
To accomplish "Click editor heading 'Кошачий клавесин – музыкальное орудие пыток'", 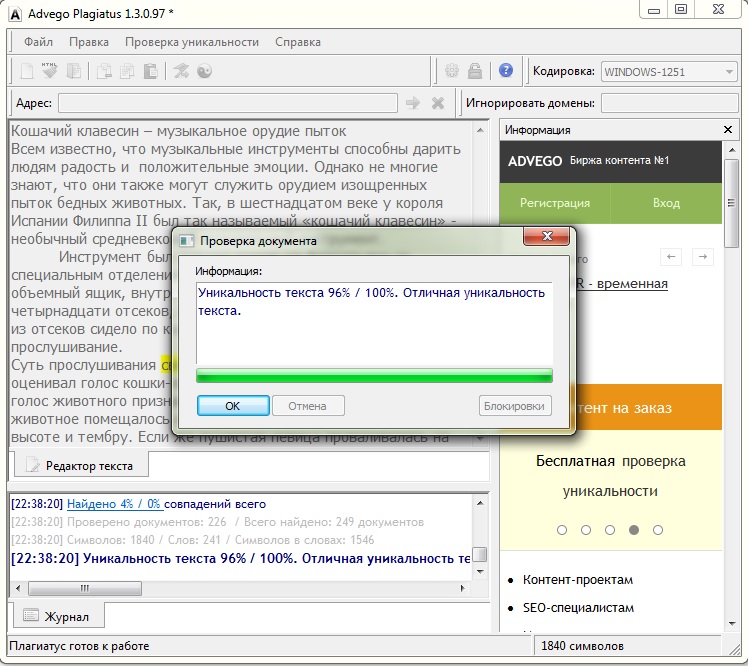I will click(178, 131).
